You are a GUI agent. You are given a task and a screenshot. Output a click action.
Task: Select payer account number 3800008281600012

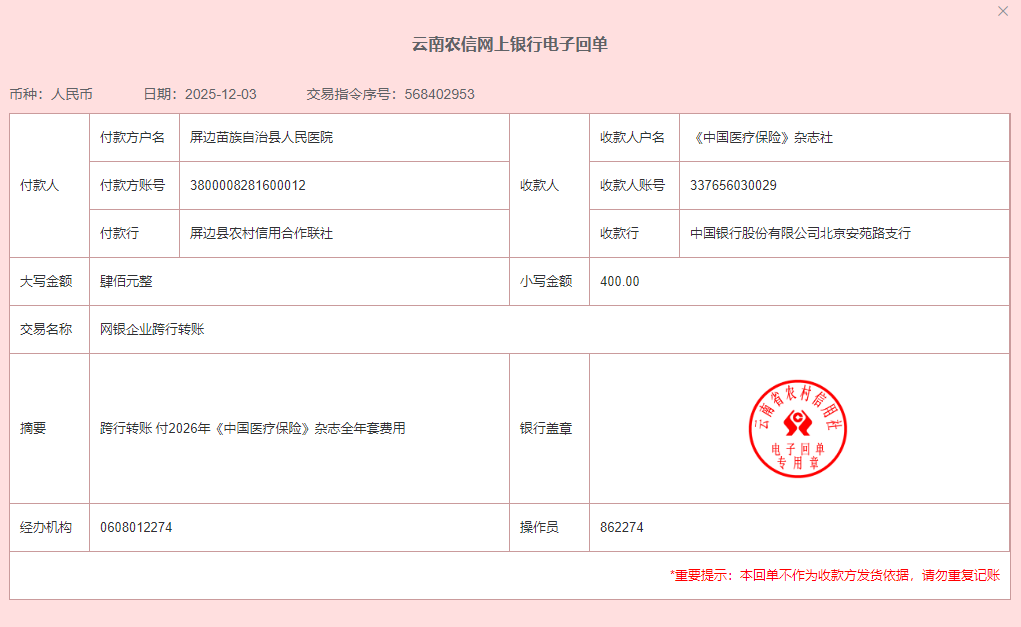(x=248, y=185)
